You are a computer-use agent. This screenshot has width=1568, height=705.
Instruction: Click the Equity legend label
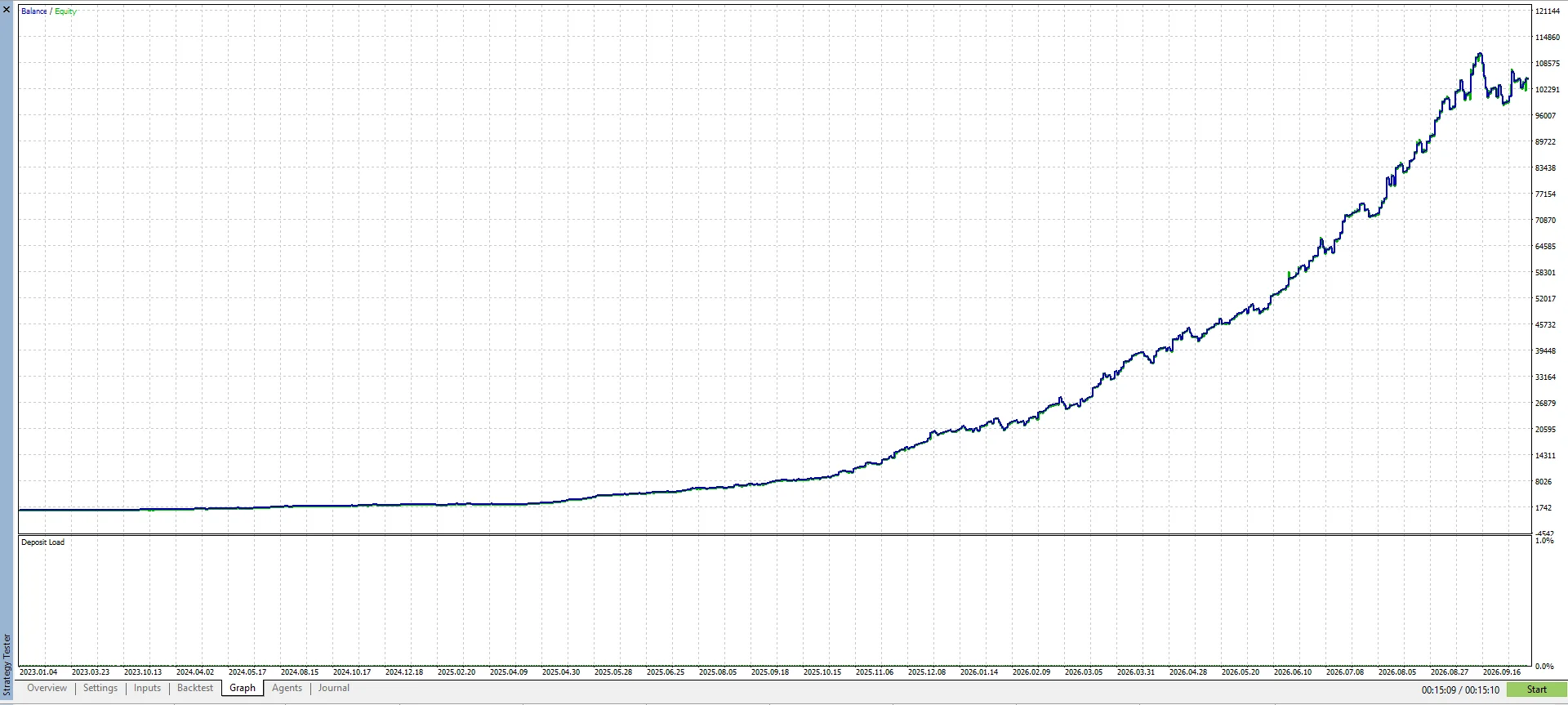[65, 11]
